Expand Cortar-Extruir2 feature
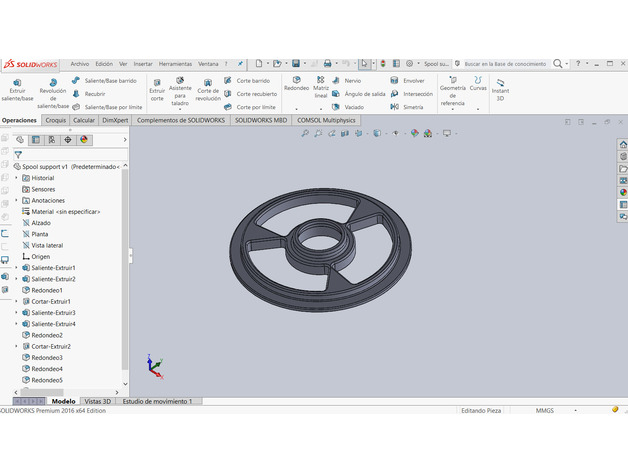This screenshot has width=628, height=472. pyautogui.click(x=16, y=346)
